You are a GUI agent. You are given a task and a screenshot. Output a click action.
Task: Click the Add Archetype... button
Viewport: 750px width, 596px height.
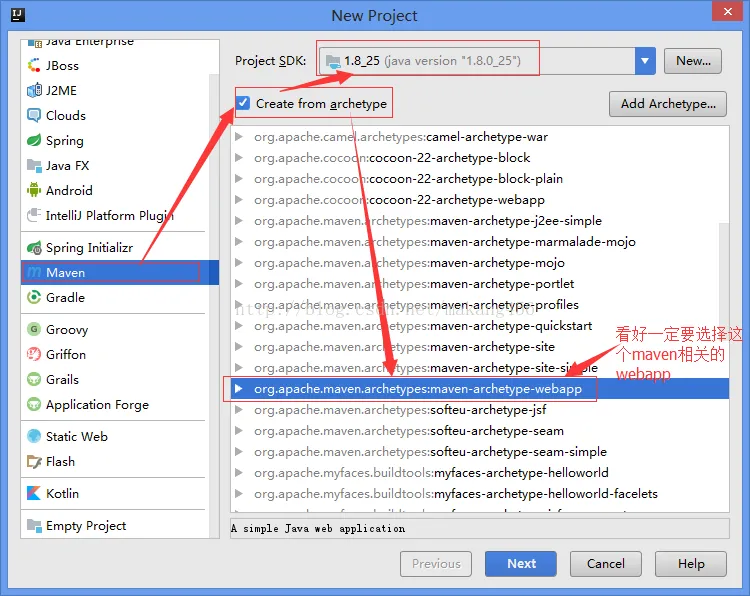(x=668, y=104)
